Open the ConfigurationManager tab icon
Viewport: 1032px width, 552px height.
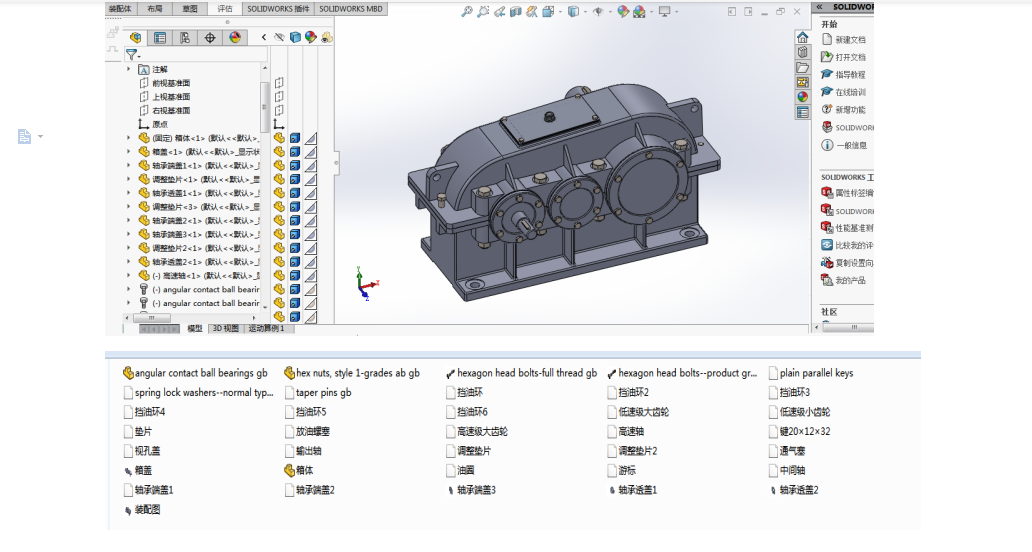point(185,38)
